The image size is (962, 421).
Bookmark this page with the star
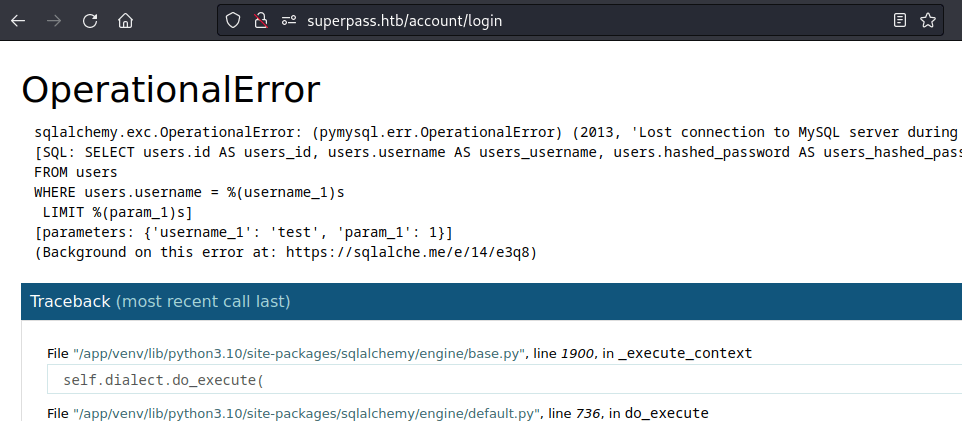click(928, 20)
